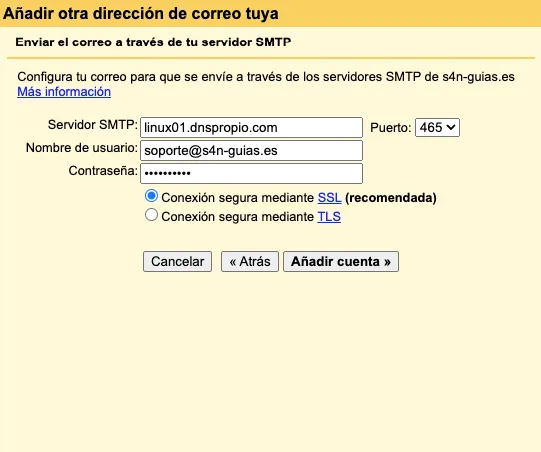541x452 pixels.
Task: Click the Añadir cuenta » button
Action: pyautogui.click(x=341, y=262)
